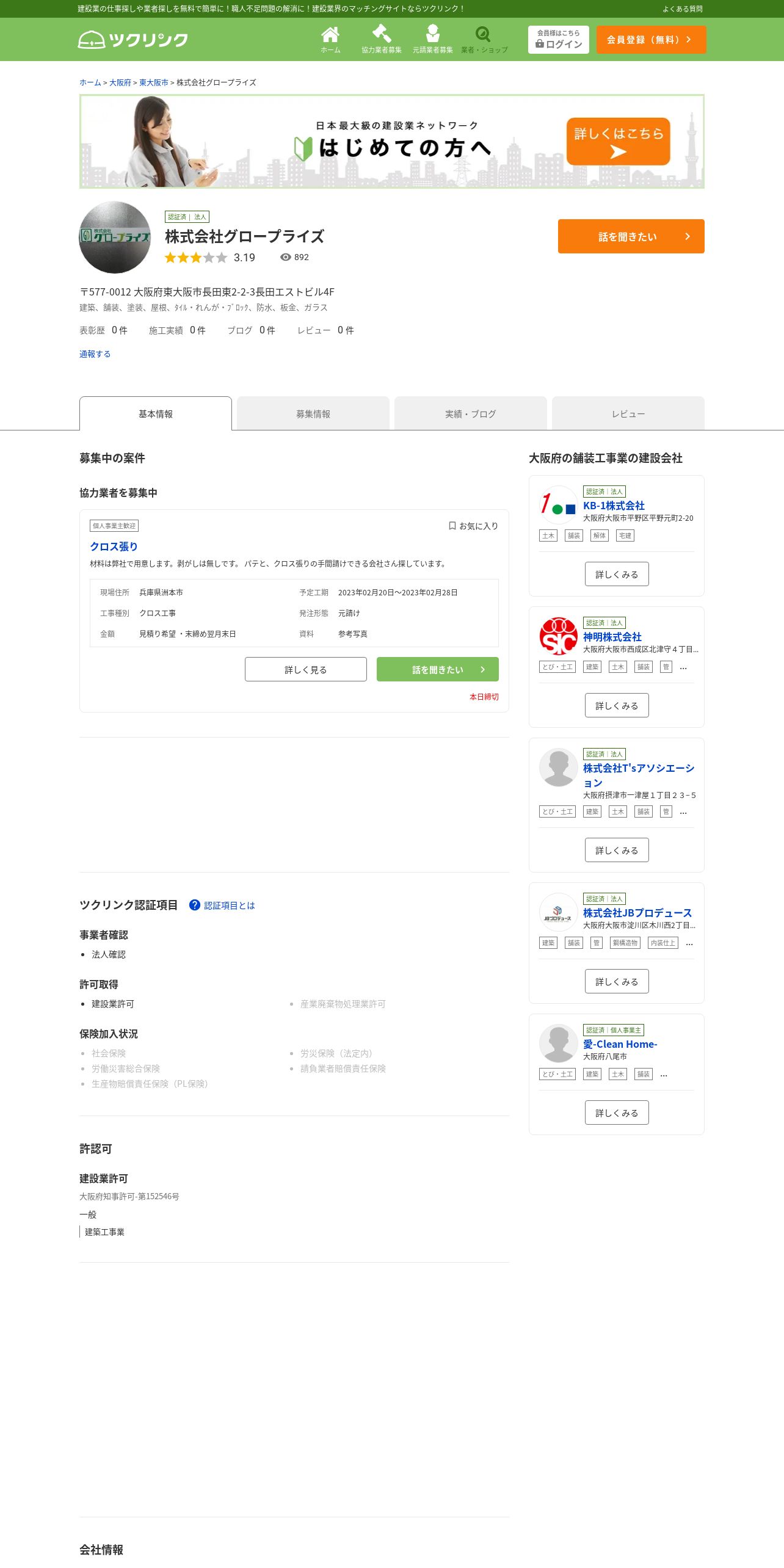Expand more tags for T'sアソシエーション

tap(683, 812)
